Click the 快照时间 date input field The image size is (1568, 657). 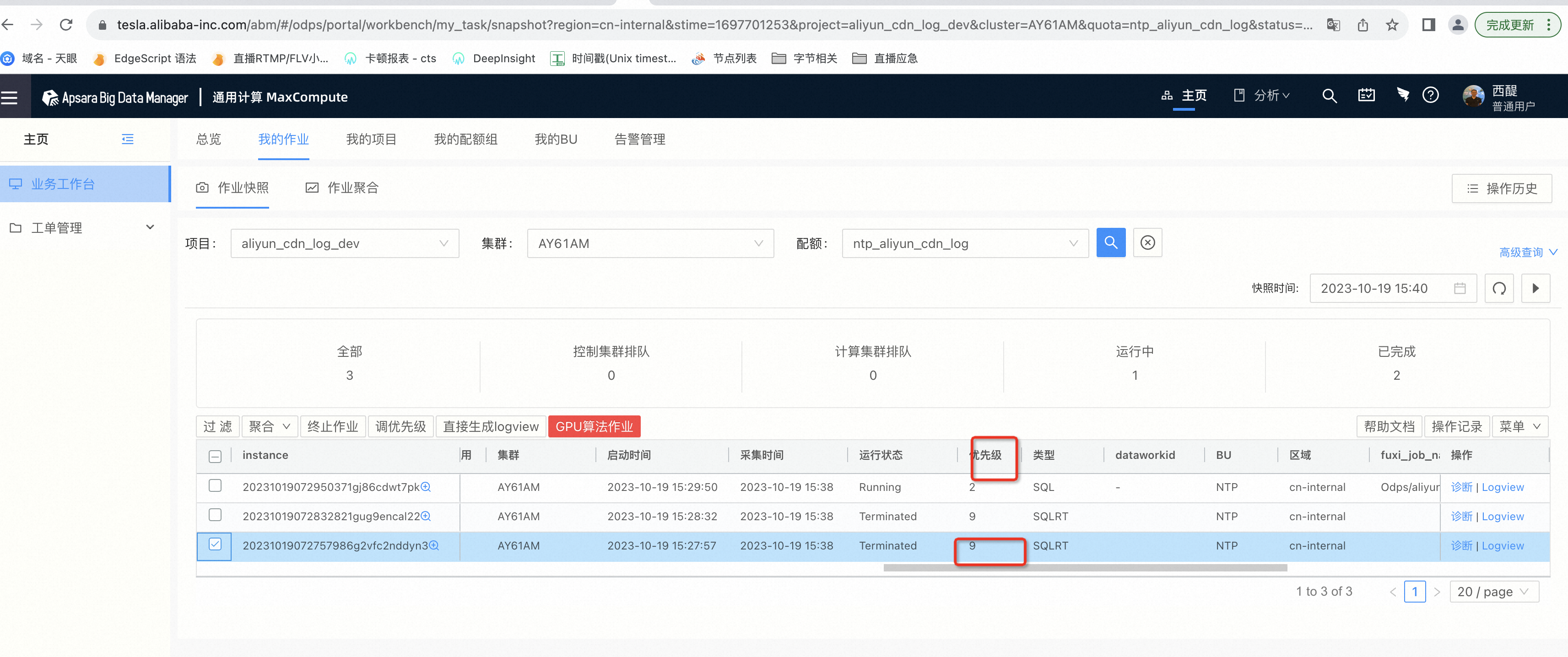(x=1393, y=288)
